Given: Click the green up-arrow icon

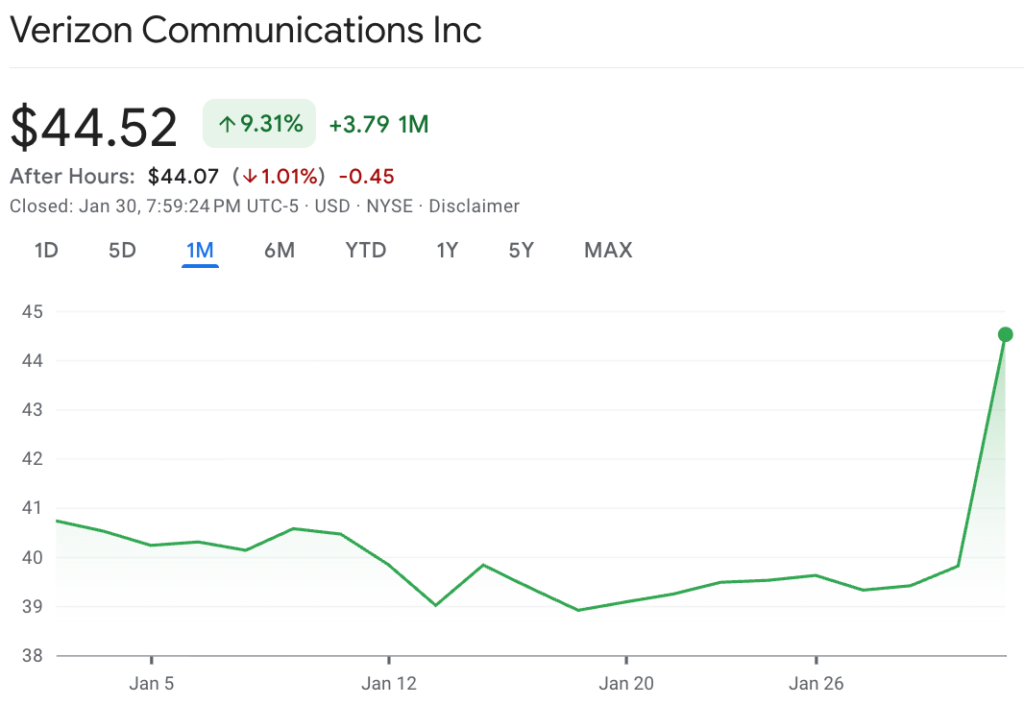Looking at the screenshot, I should click(227, 124).
